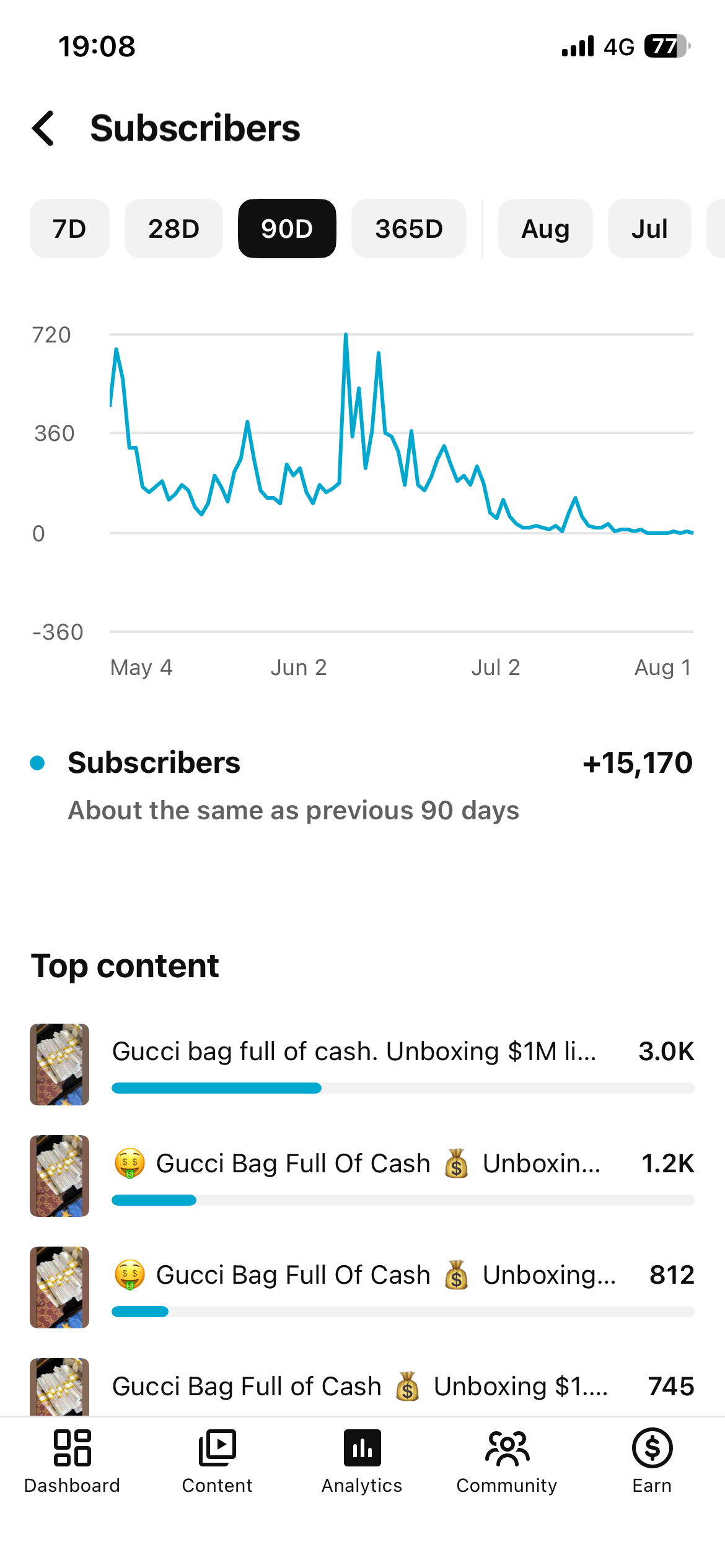
Task: Tap the progress bar under the 3.0K video
Action: click(x=403, y=1088)
